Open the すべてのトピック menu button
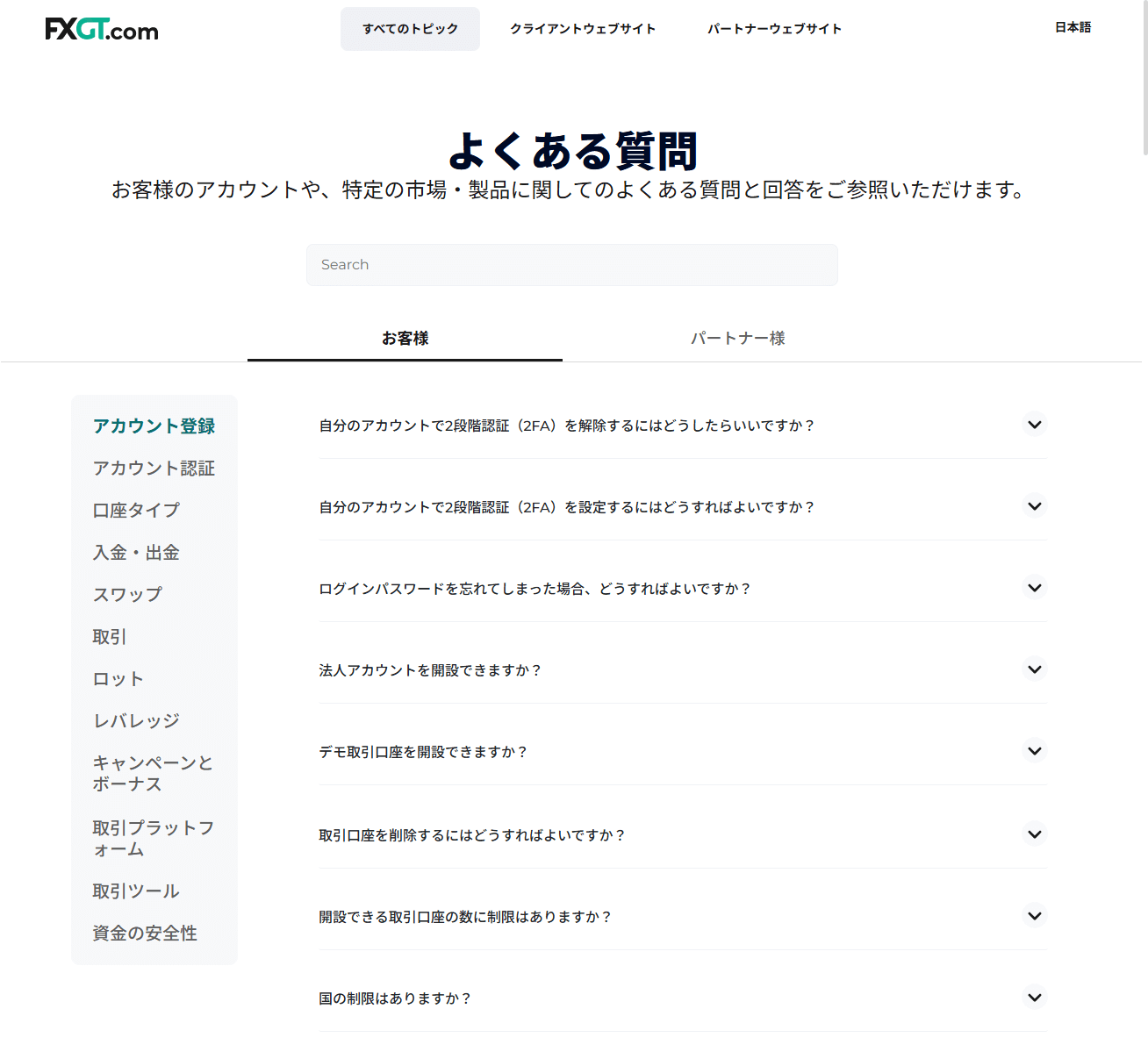Image resolution: width=1148 pixels, height=1059 pixels. coord(410,29)
